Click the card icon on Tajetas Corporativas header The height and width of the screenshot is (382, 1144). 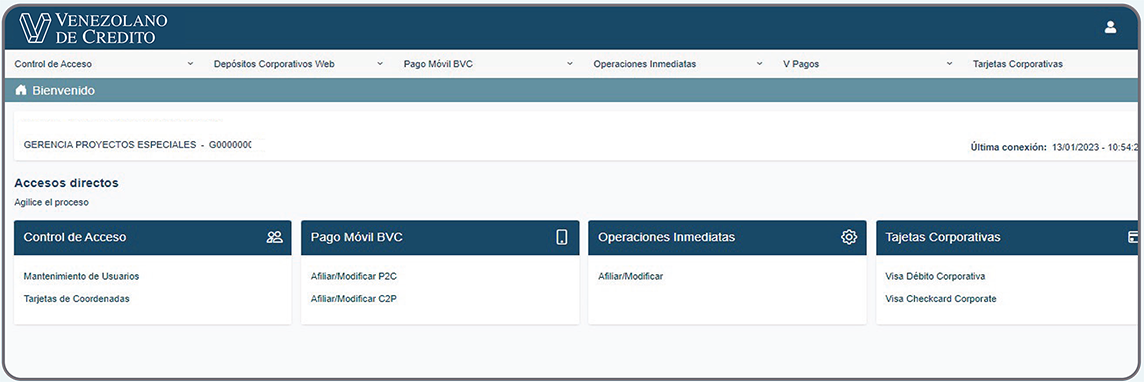pos(1134,237)
